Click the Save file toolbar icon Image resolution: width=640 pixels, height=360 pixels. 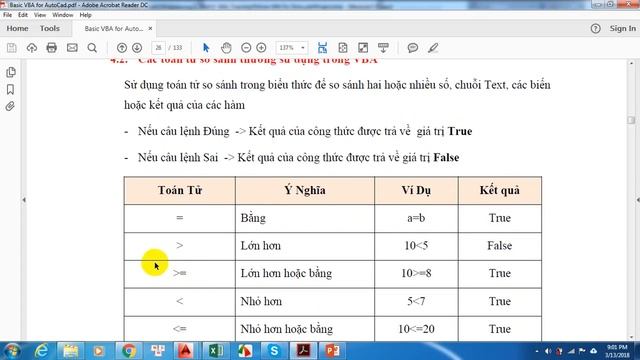coord(11,48)
